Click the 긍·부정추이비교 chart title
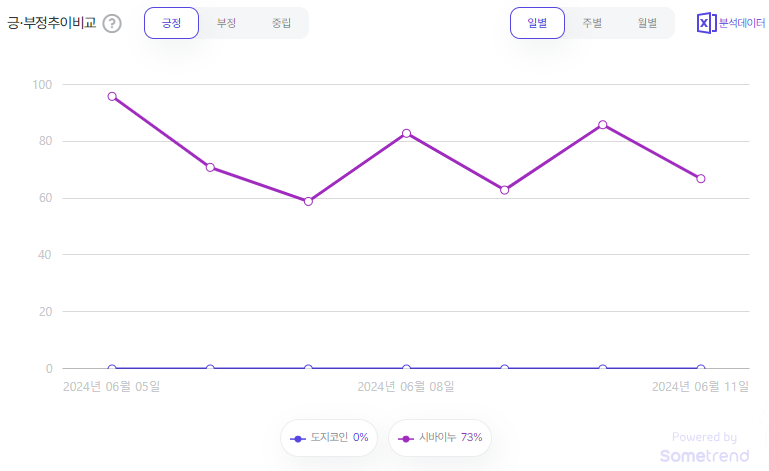The height and width of the screenshot is (471, 769). [51, 23]
